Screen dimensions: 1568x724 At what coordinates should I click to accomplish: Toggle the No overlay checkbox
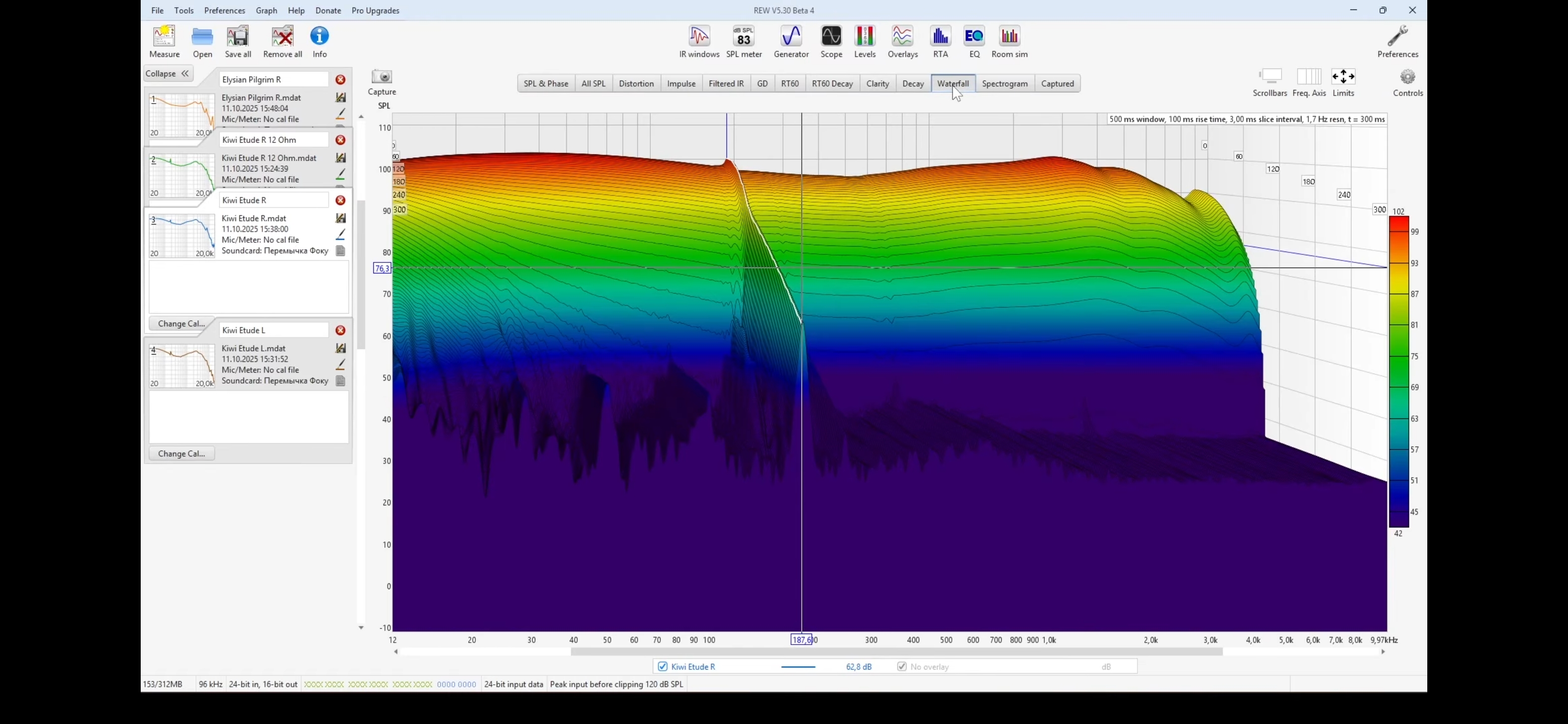click(902, 666)
